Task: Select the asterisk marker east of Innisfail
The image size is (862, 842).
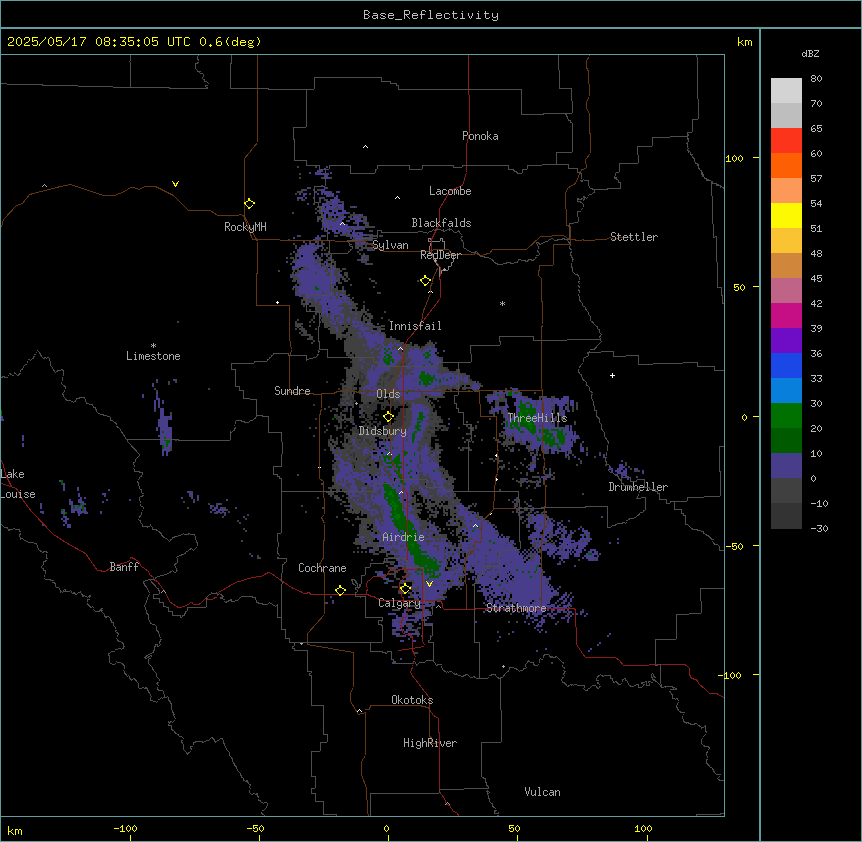Action: [x=502, y=303]
